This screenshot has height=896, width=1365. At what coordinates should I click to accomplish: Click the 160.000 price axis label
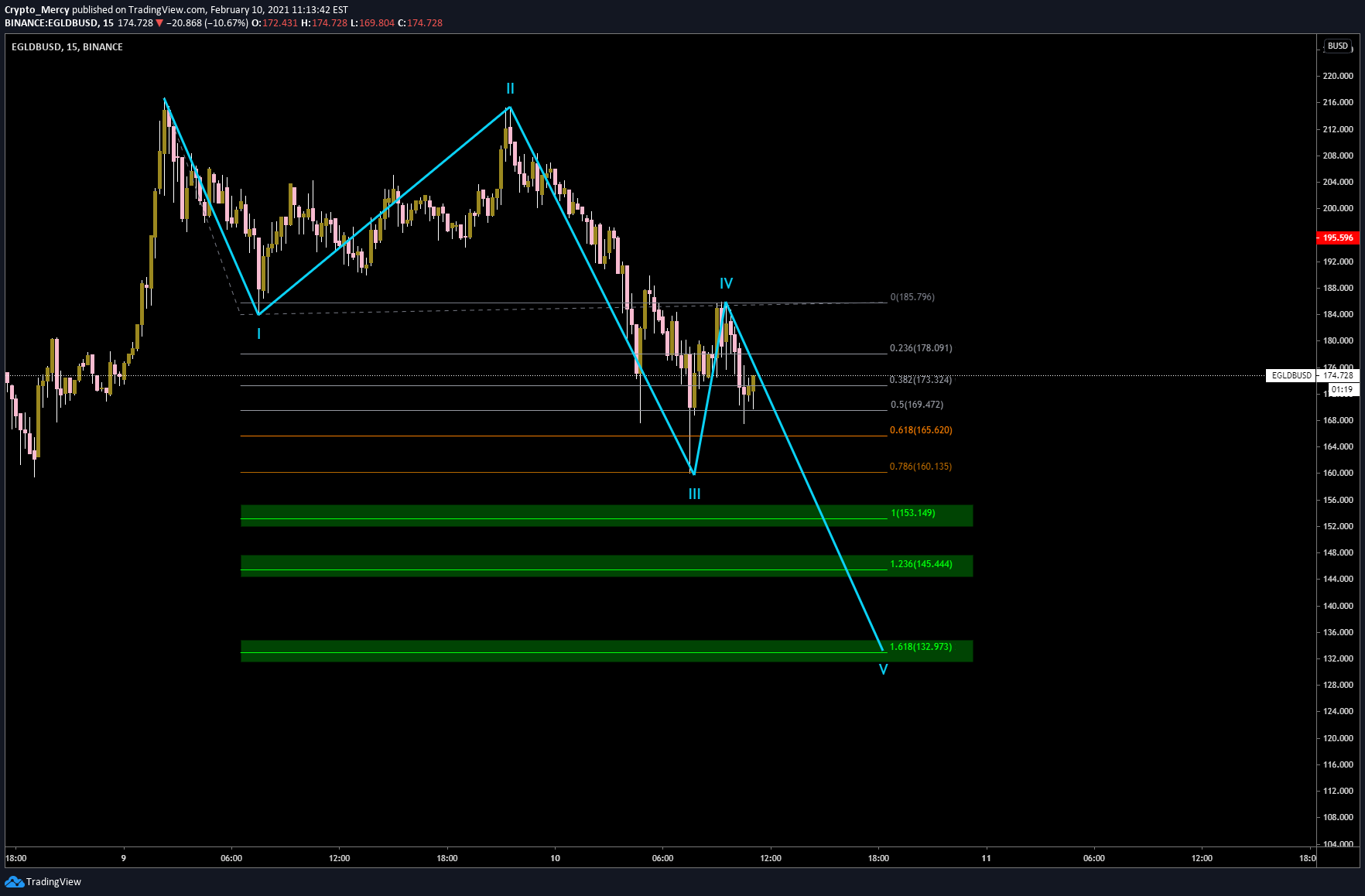coord(1338,473)
